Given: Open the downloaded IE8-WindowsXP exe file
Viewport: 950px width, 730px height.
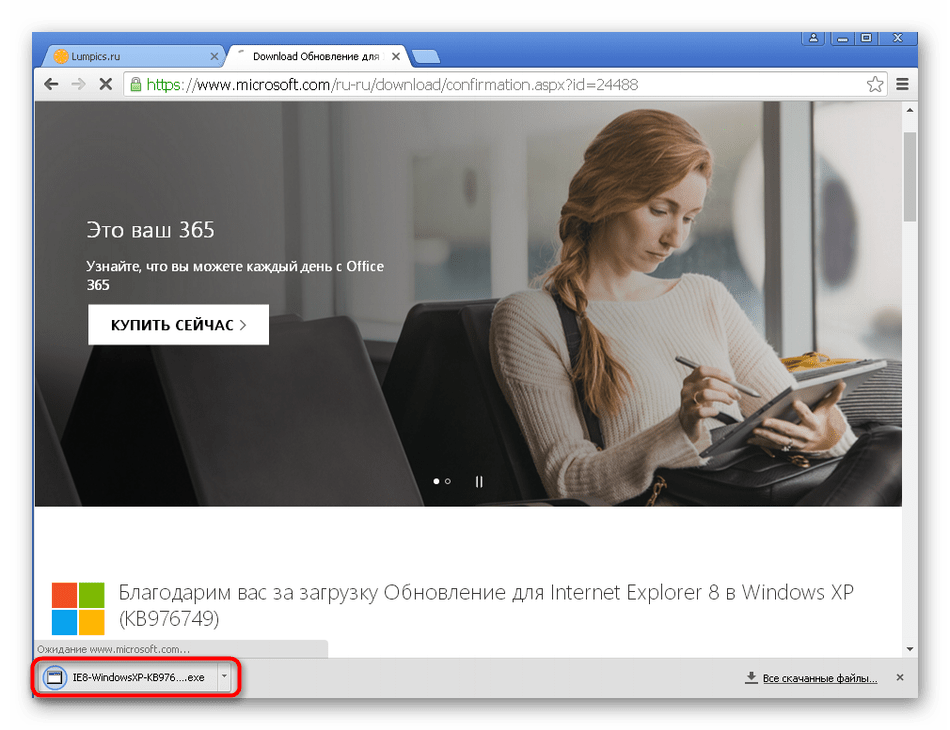Looking at the screenshot, I should (x=126, y=677).
